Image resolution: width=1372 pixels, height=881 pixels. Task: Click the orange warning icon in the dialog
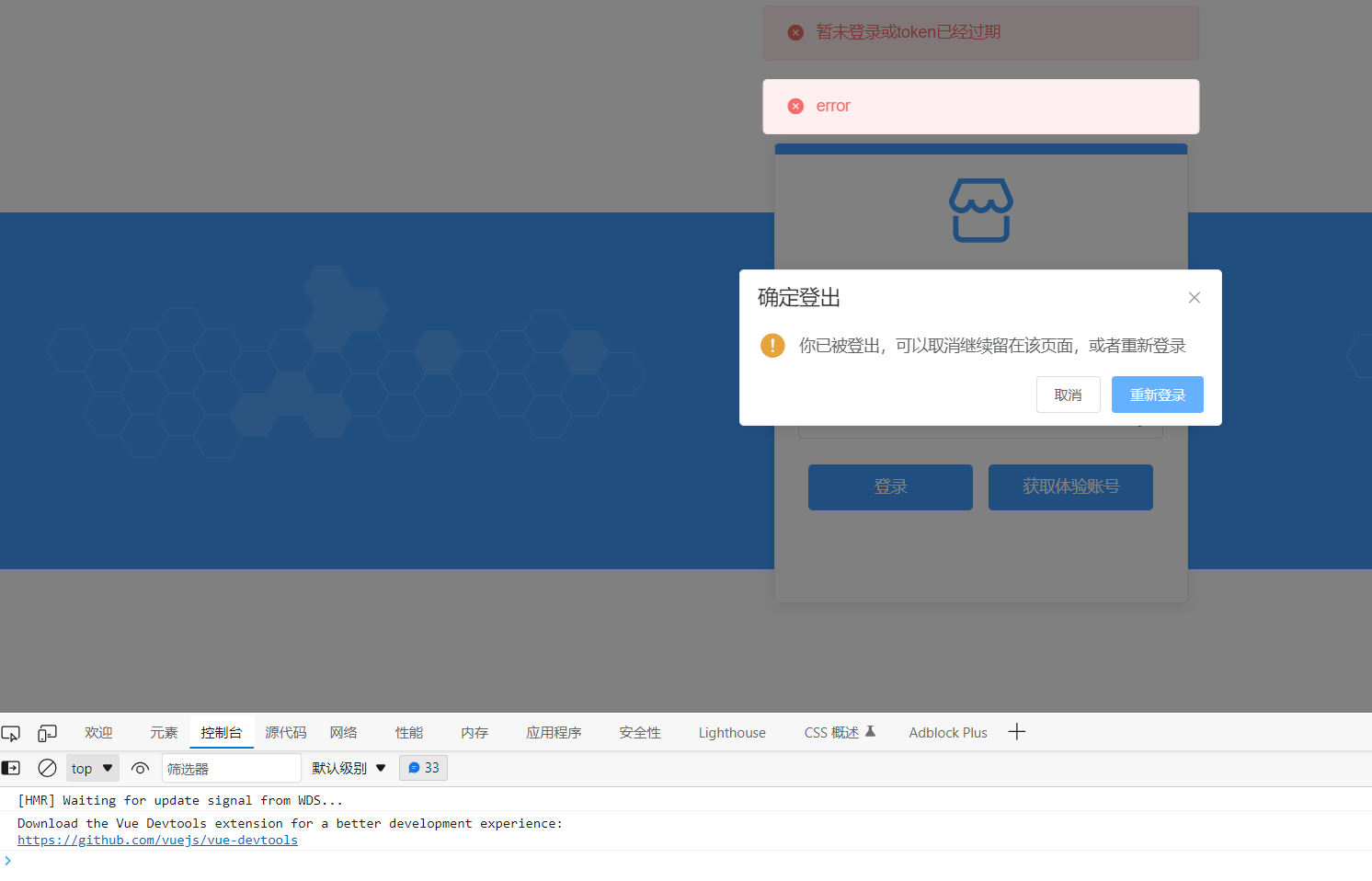pyautogui.click(x=772, y=346)
